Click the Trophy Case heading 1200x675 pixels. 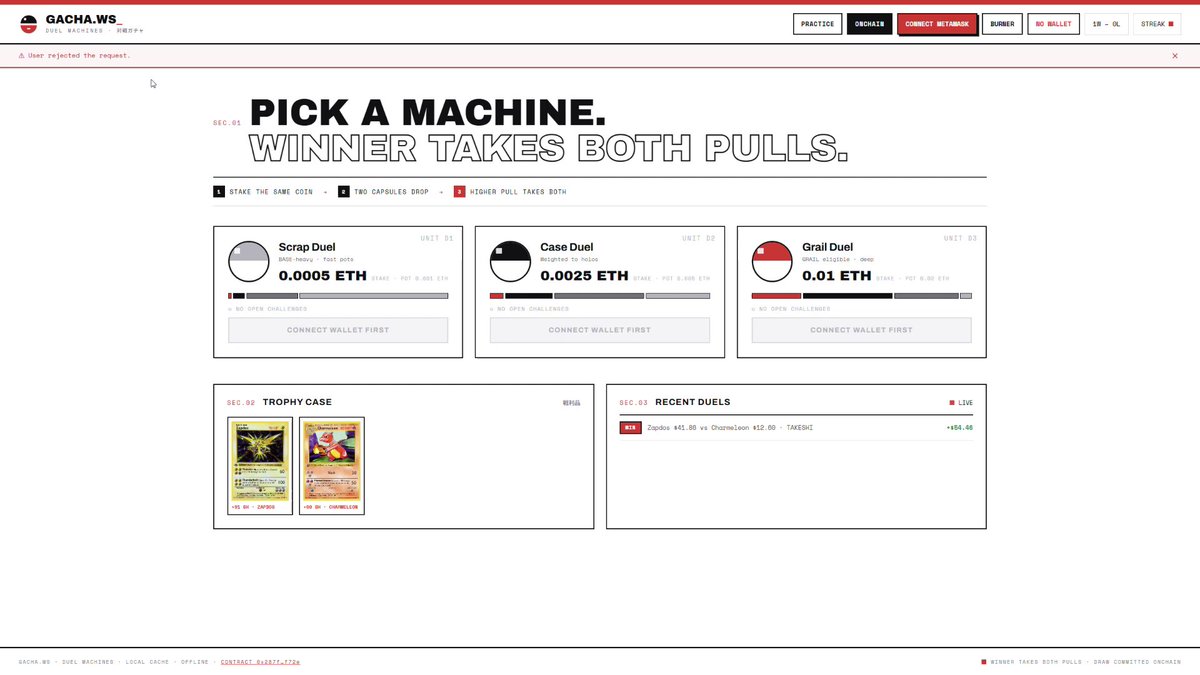click(297, 402)
